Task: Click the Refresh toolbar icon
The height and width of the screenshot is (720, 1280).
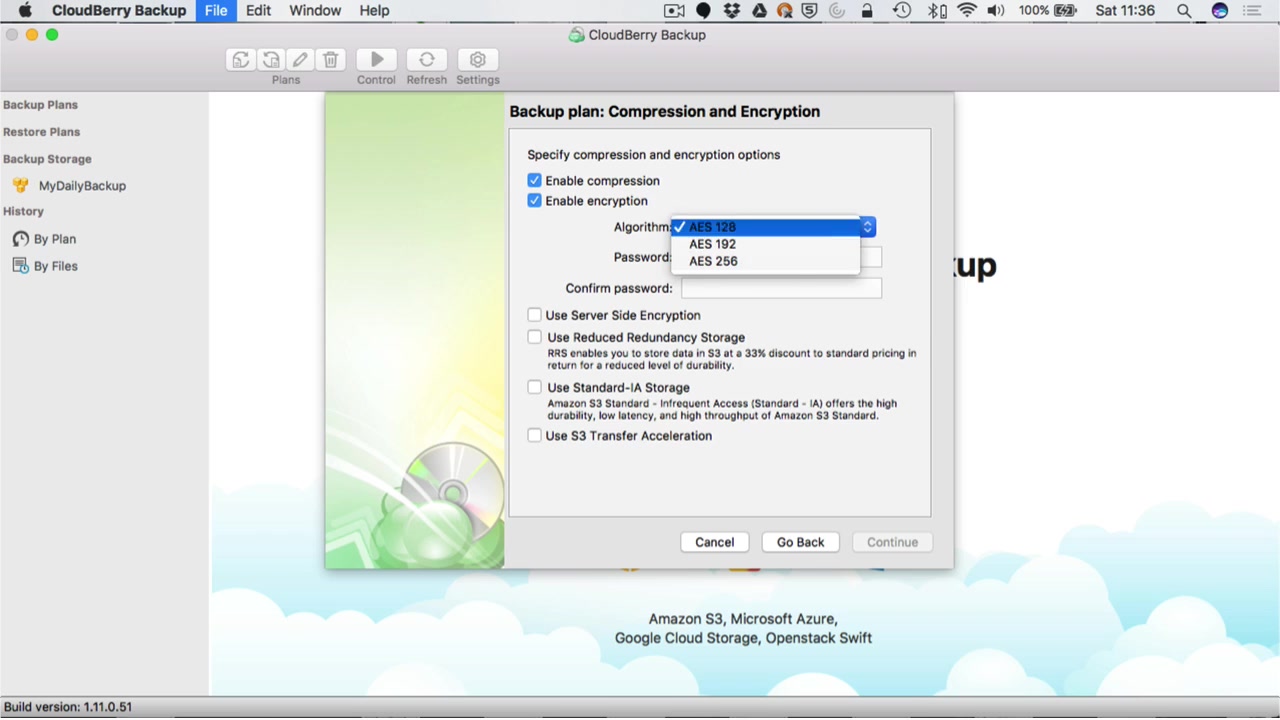Action: pos(427,60)
